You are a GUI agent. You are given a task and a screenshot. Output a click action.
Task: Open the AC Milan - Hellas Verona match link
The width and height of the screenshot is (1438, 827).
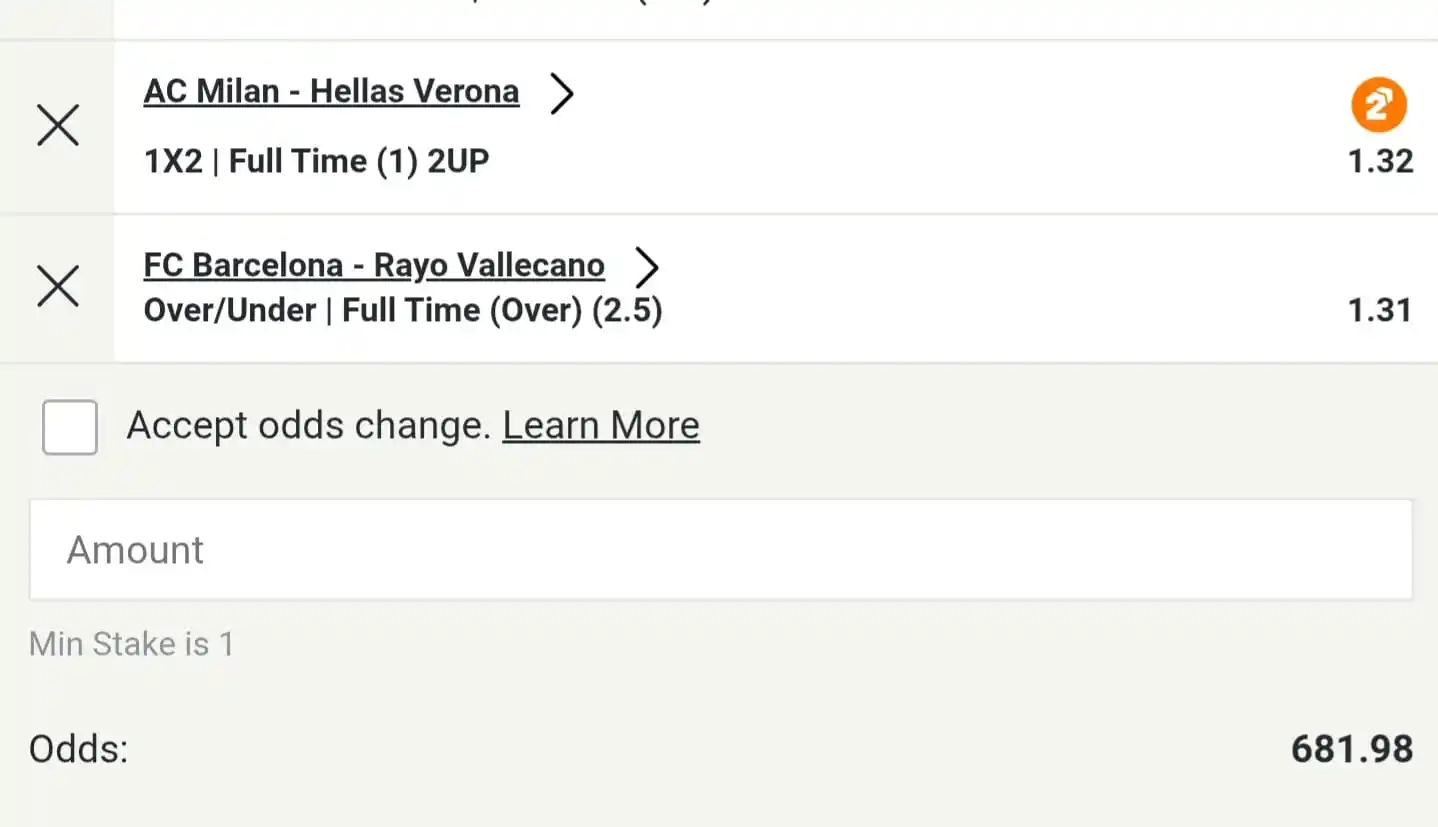[331, 92]
